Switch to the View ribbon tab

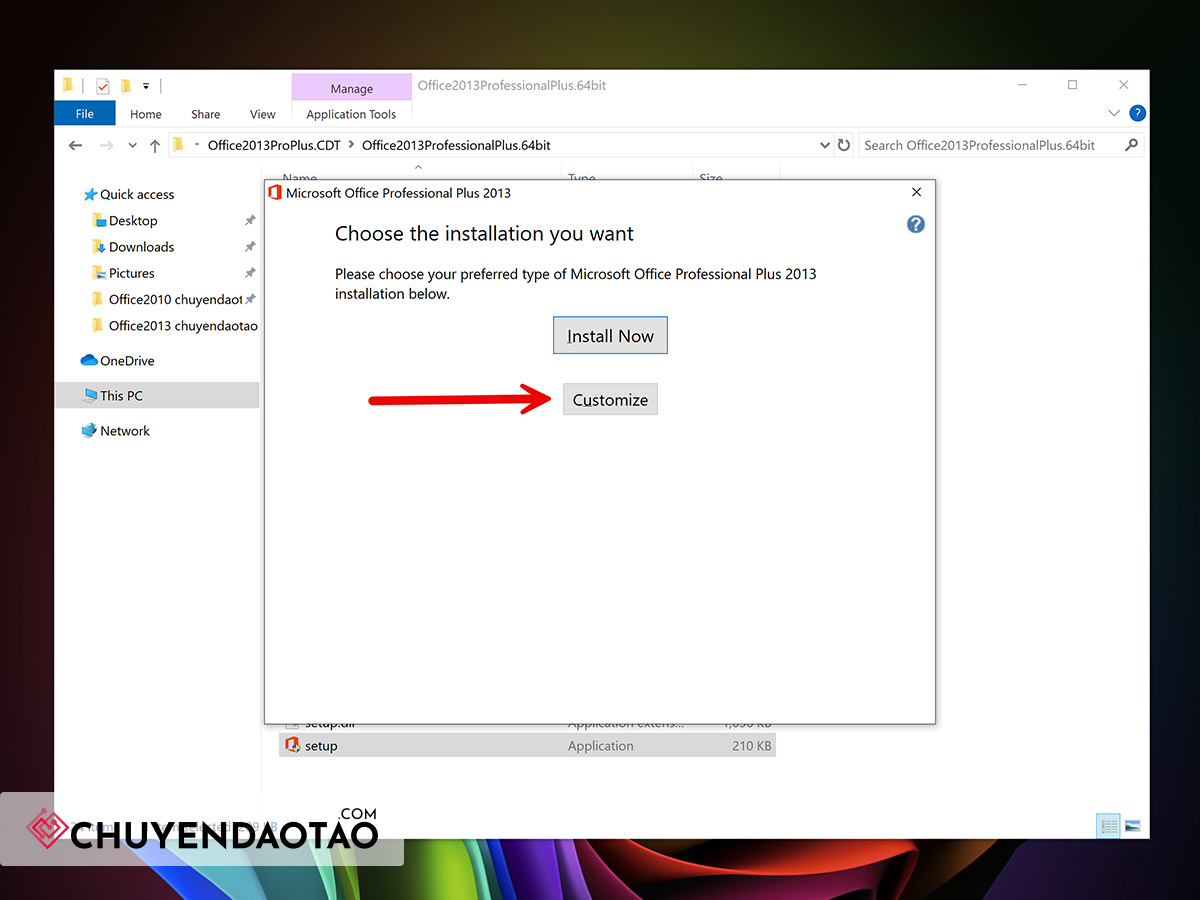coord(263,114)
